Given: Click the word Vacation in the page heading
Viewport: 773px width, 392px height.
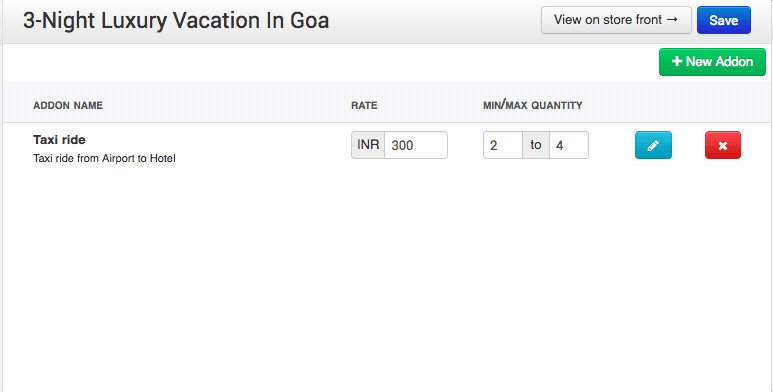Looking at the screenshot, I should click(216, 21).
